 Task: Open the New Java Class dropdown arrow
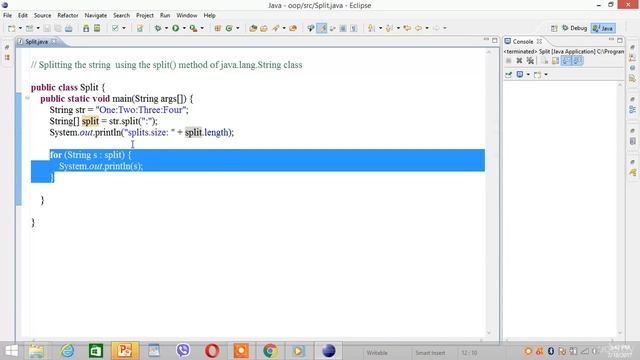(x=238, y=28)
